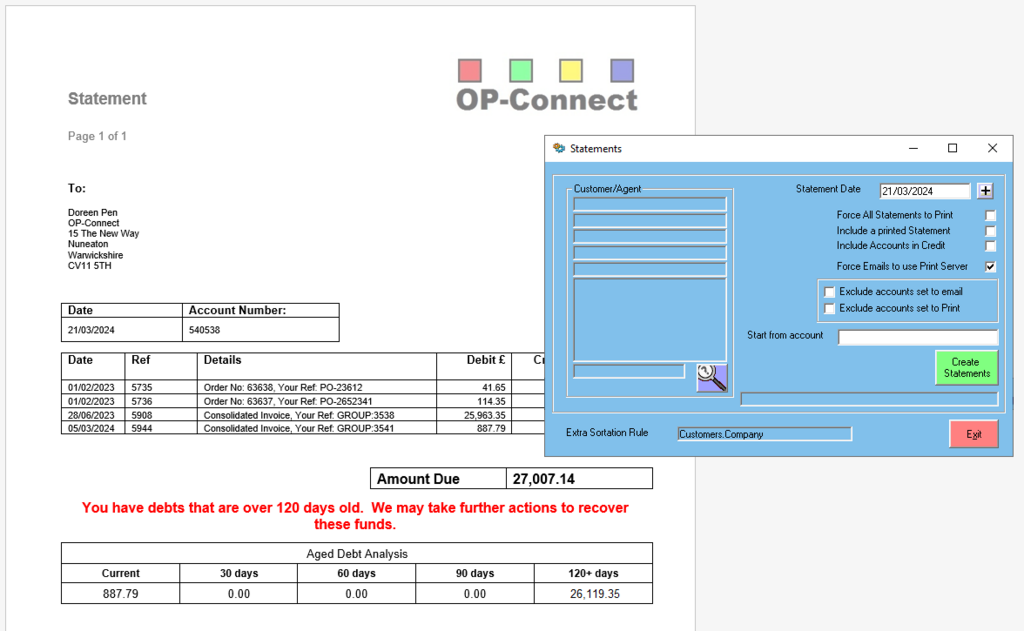
Task: Click the Extra Sortation Rule field
Action: pyautogui.click(x=765, y=434)
